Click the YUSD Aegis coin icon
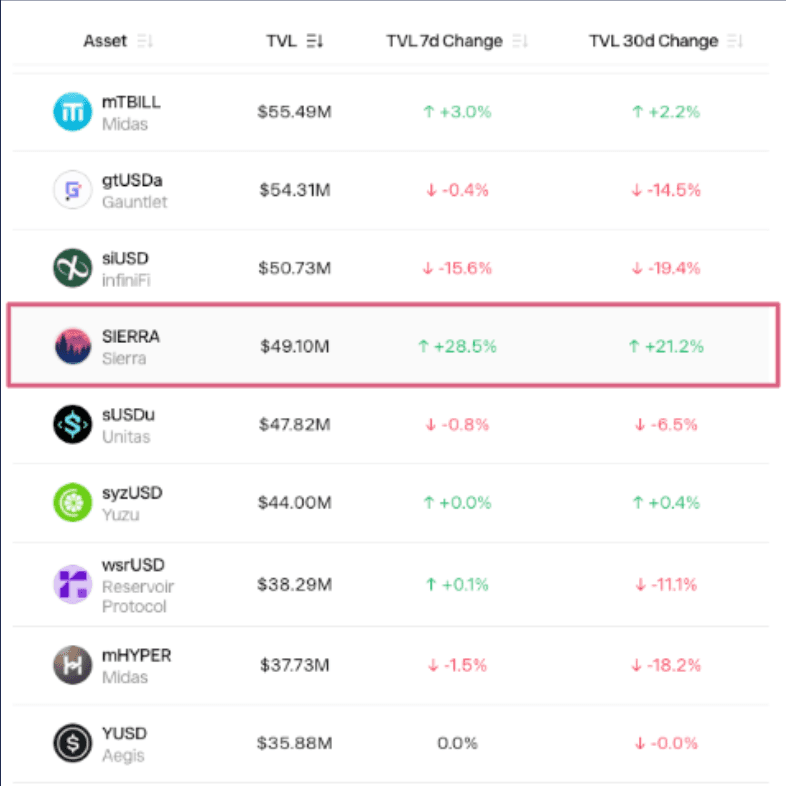Viewport: 786px width, 786px height. tap(73, 743)
